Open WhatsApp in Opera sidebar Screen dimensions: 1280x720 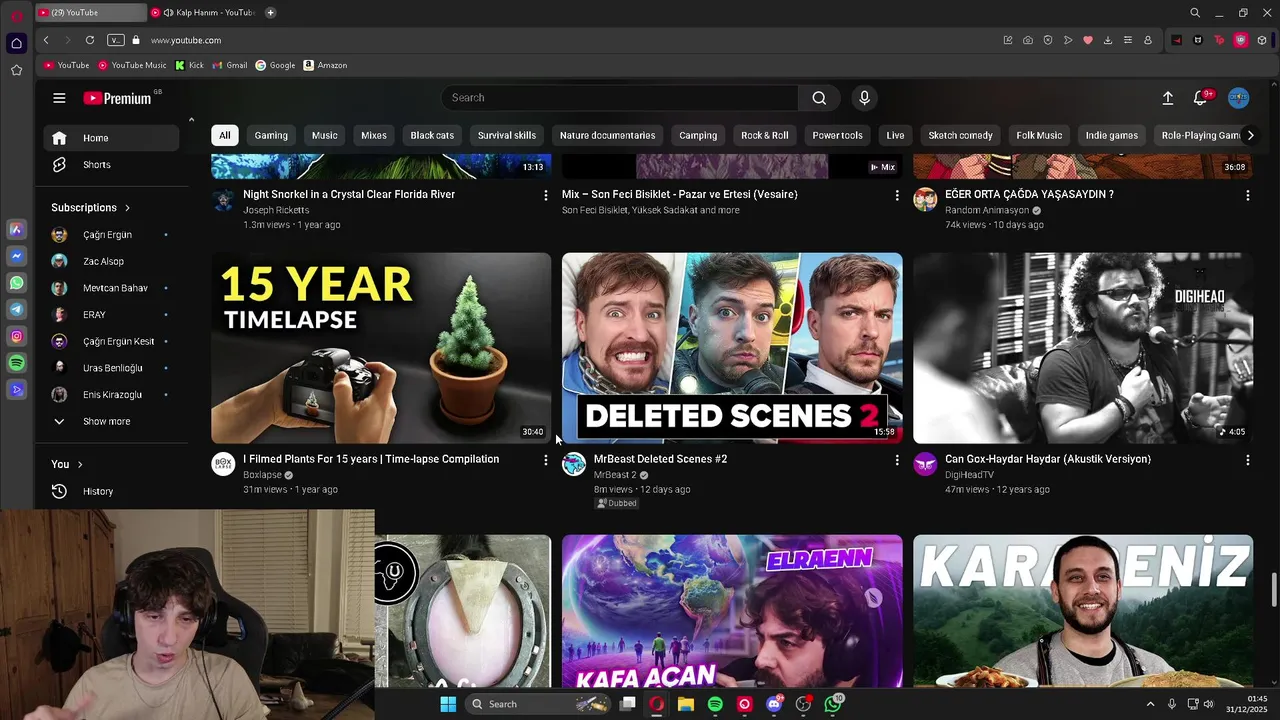coord(16,283)
